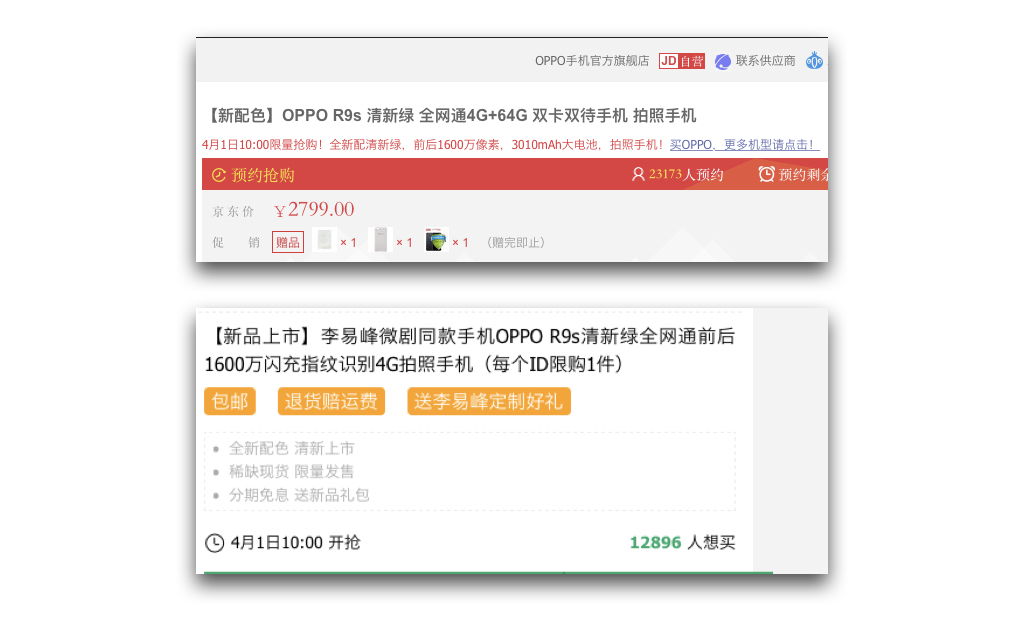Select the ¥2799.00 price
The width and height of the screenshot is (1024, 631).
[x=314, y=210]
